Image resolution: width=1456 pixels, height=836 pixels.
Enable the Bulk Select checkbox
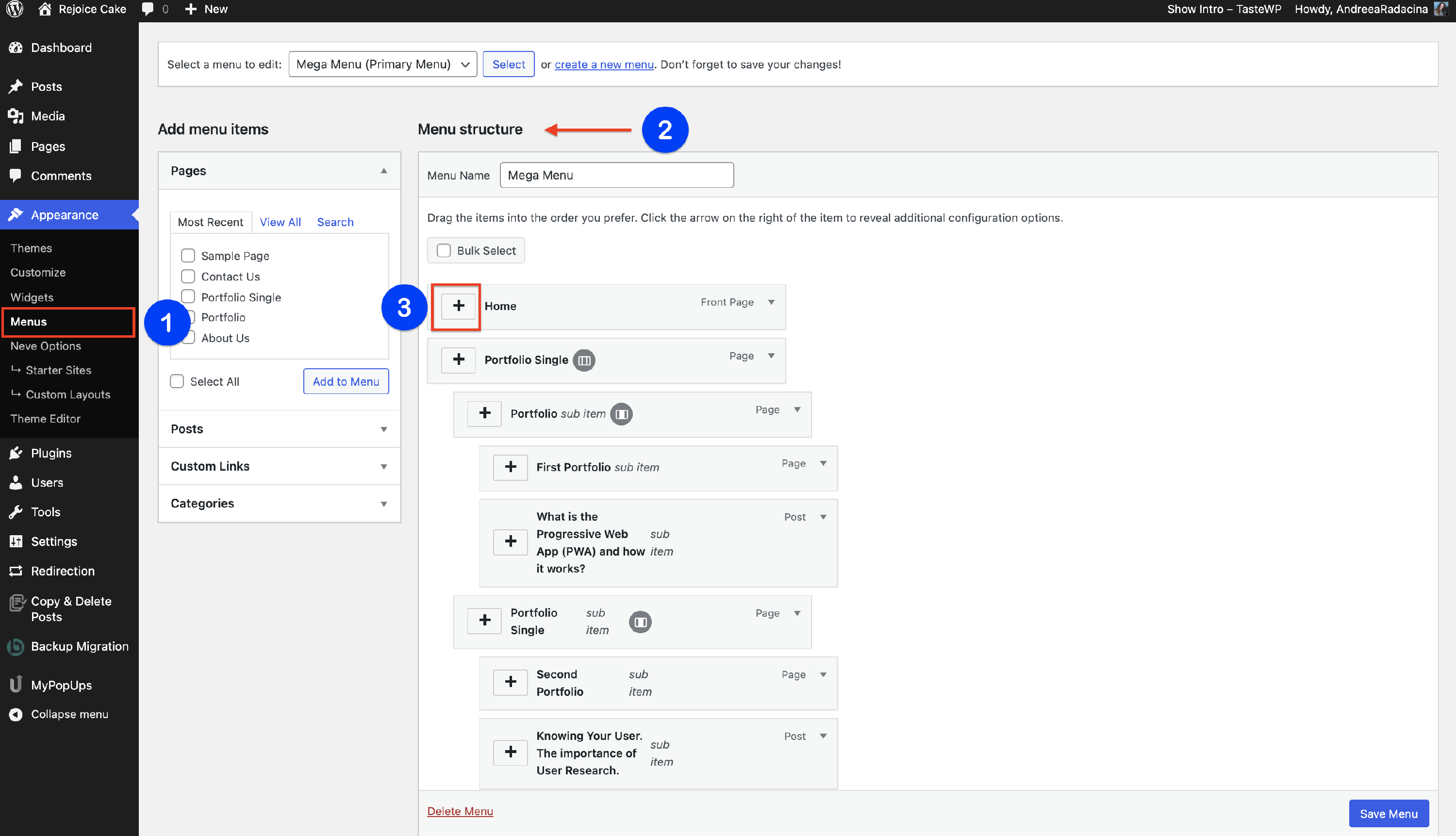(444, 251)
